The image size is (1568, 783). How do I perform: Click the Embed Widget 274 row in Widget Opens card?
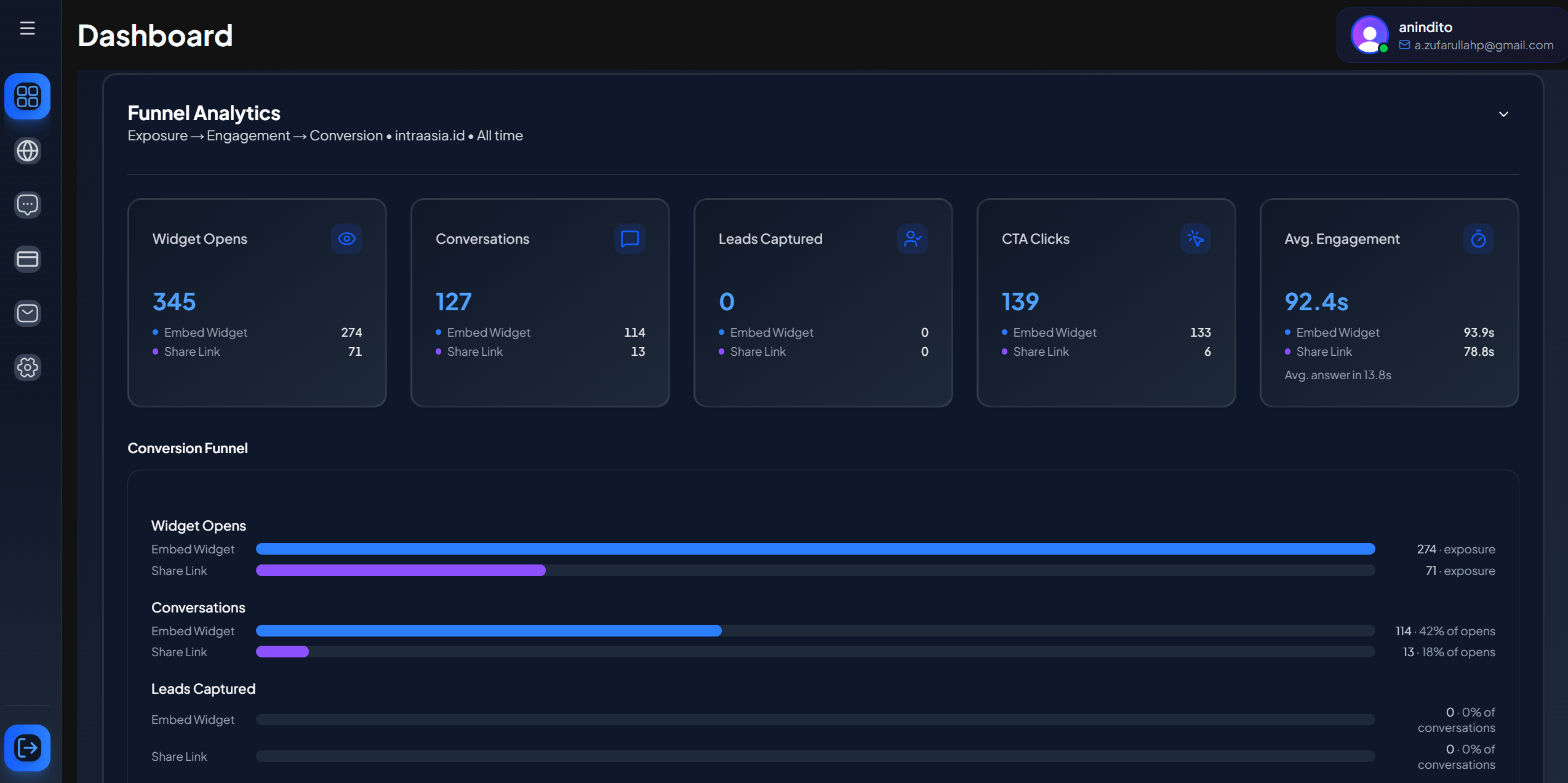click(x=257, y=332)
